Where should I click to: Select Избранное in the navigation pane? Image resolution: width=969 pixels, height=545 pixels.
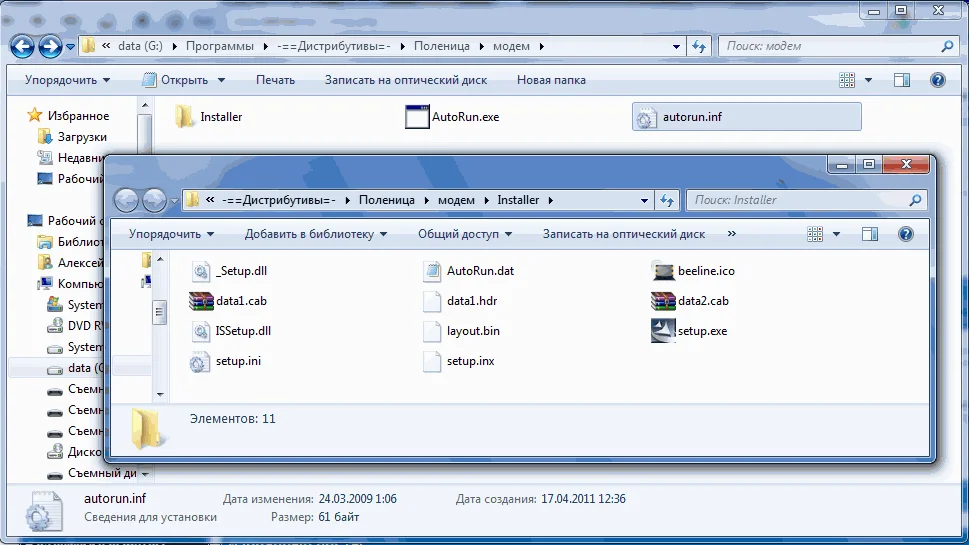click(78, 116)
